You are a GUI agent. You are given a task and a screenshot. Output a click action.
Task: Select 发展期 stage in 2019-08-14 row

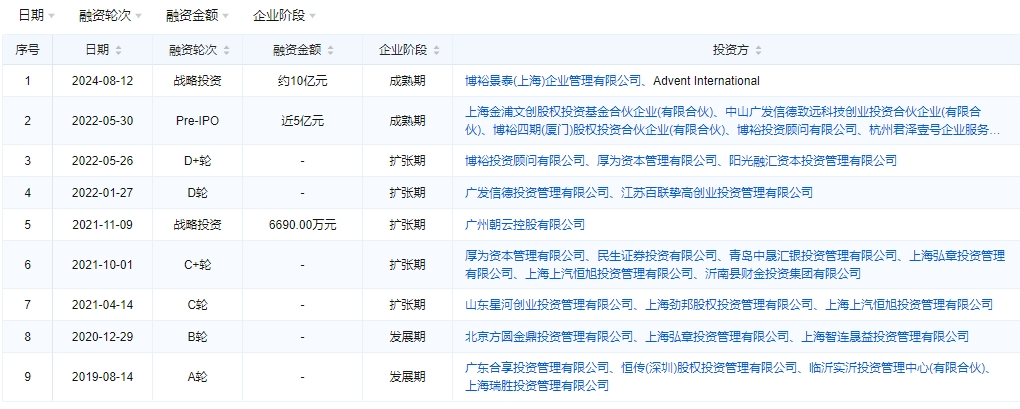tap(408, 376)
